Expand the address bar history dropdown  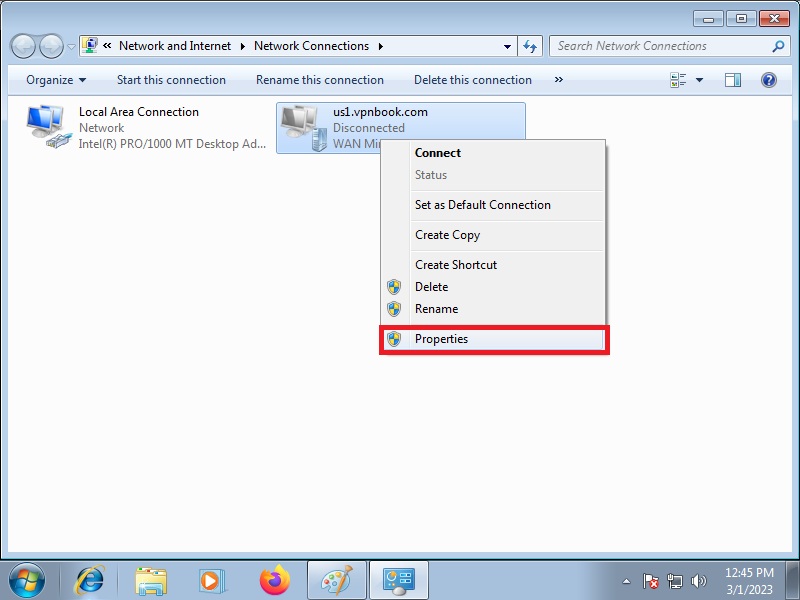click(508, 46)
